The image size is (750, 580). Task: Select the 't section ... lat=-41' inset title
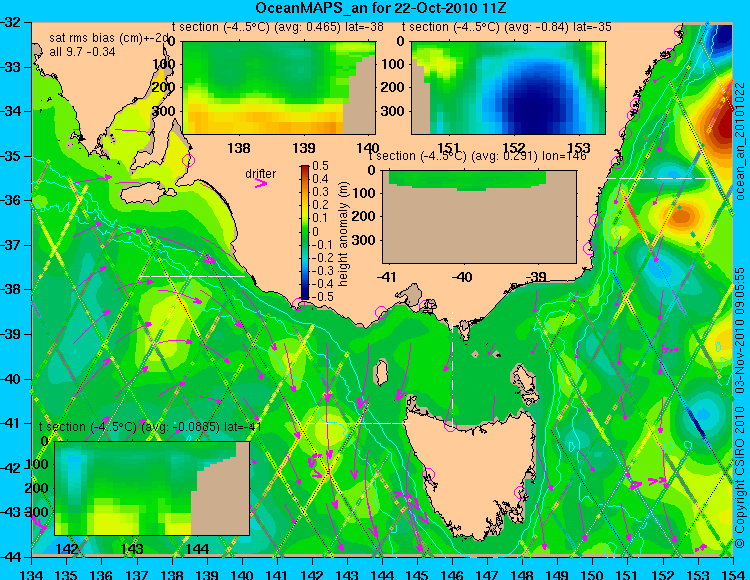coord(150,427)
